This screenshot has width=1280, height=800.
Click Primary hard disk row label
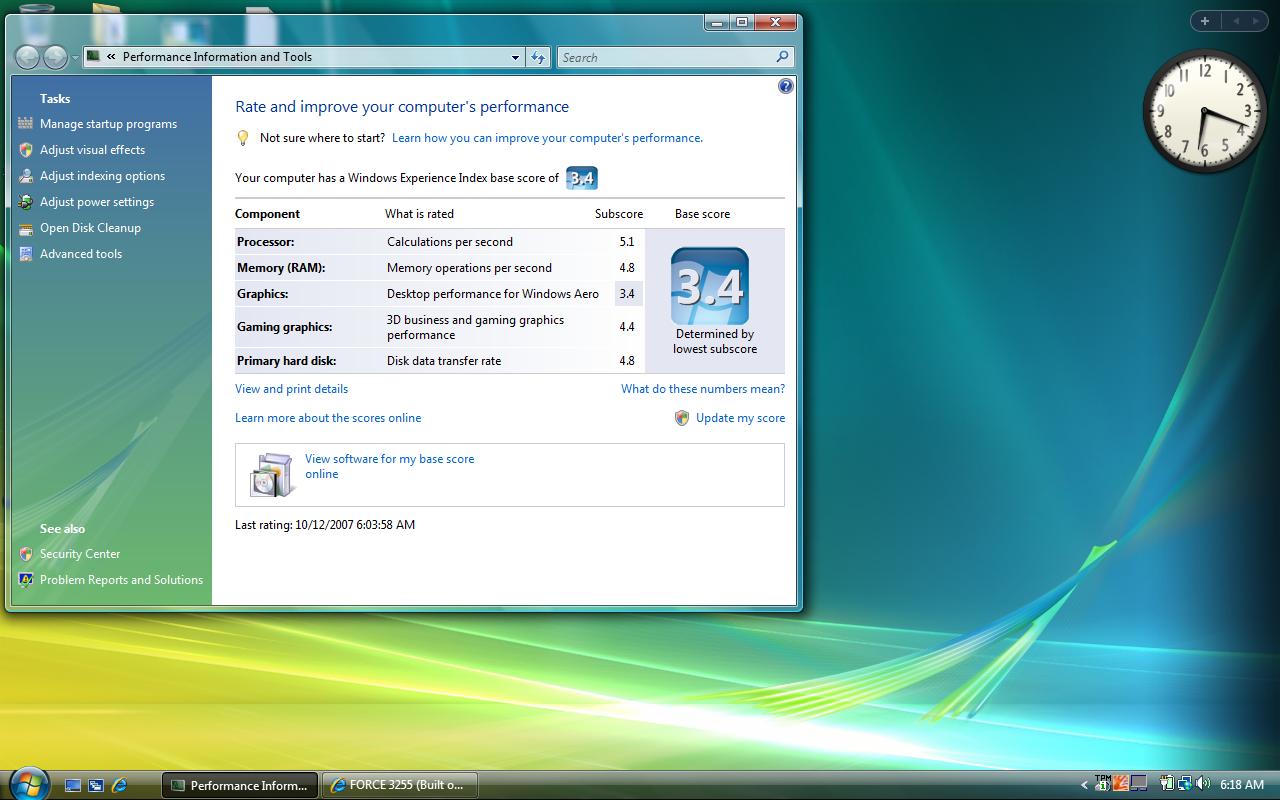pyautogui.click(x=286, y=361)
